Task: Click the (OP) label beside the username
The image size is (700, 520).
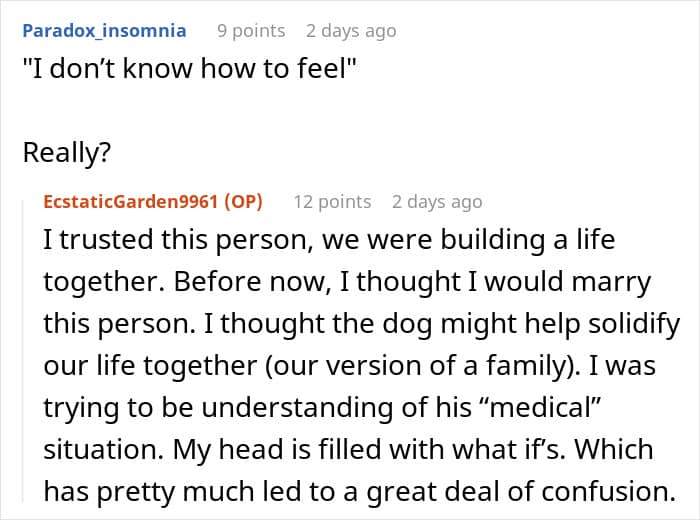Action: [x=243, y=201]
